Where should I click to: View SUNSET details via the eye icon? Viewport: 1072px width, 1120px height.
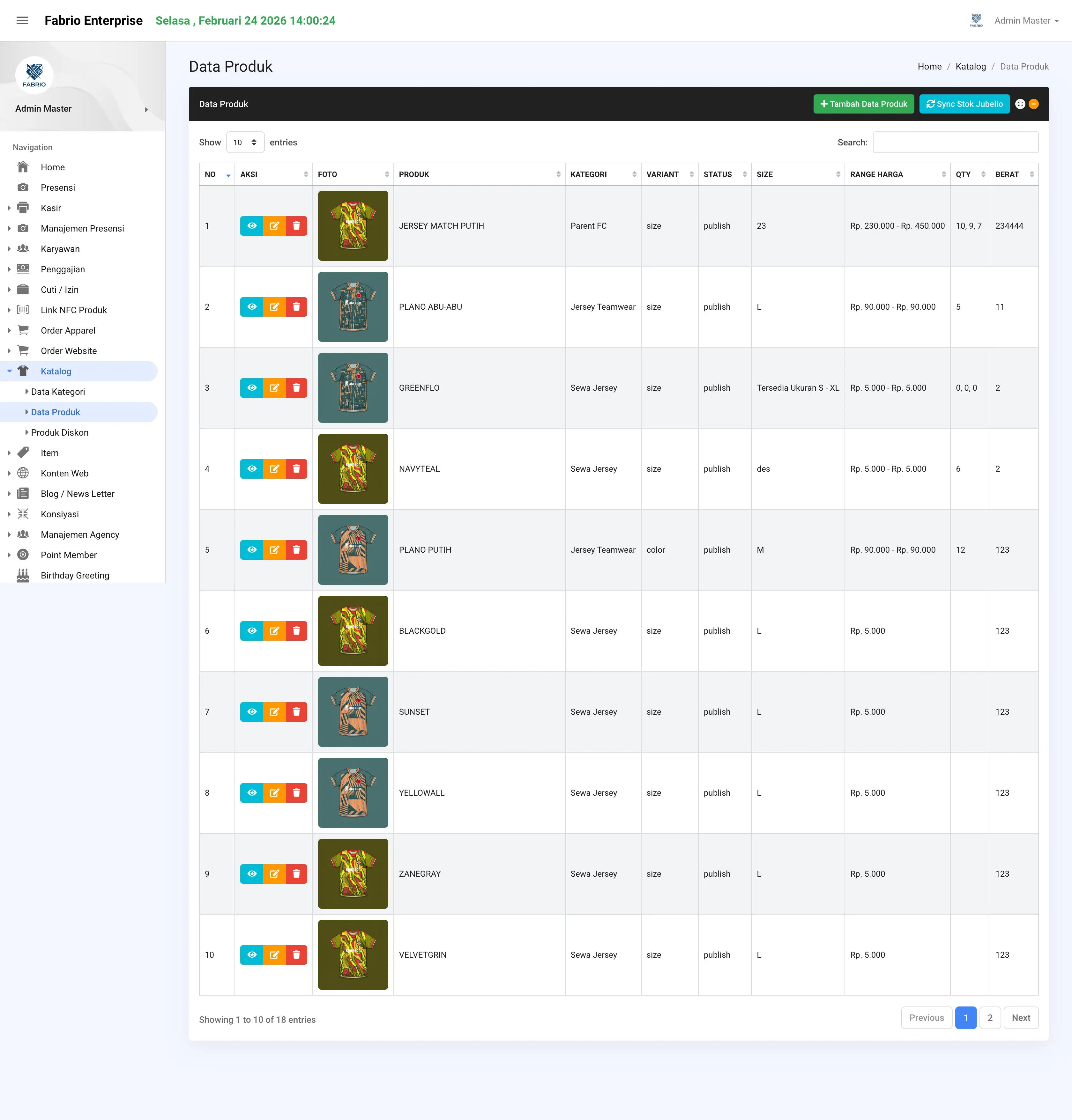pyautogui.click(x=252, y=712)
